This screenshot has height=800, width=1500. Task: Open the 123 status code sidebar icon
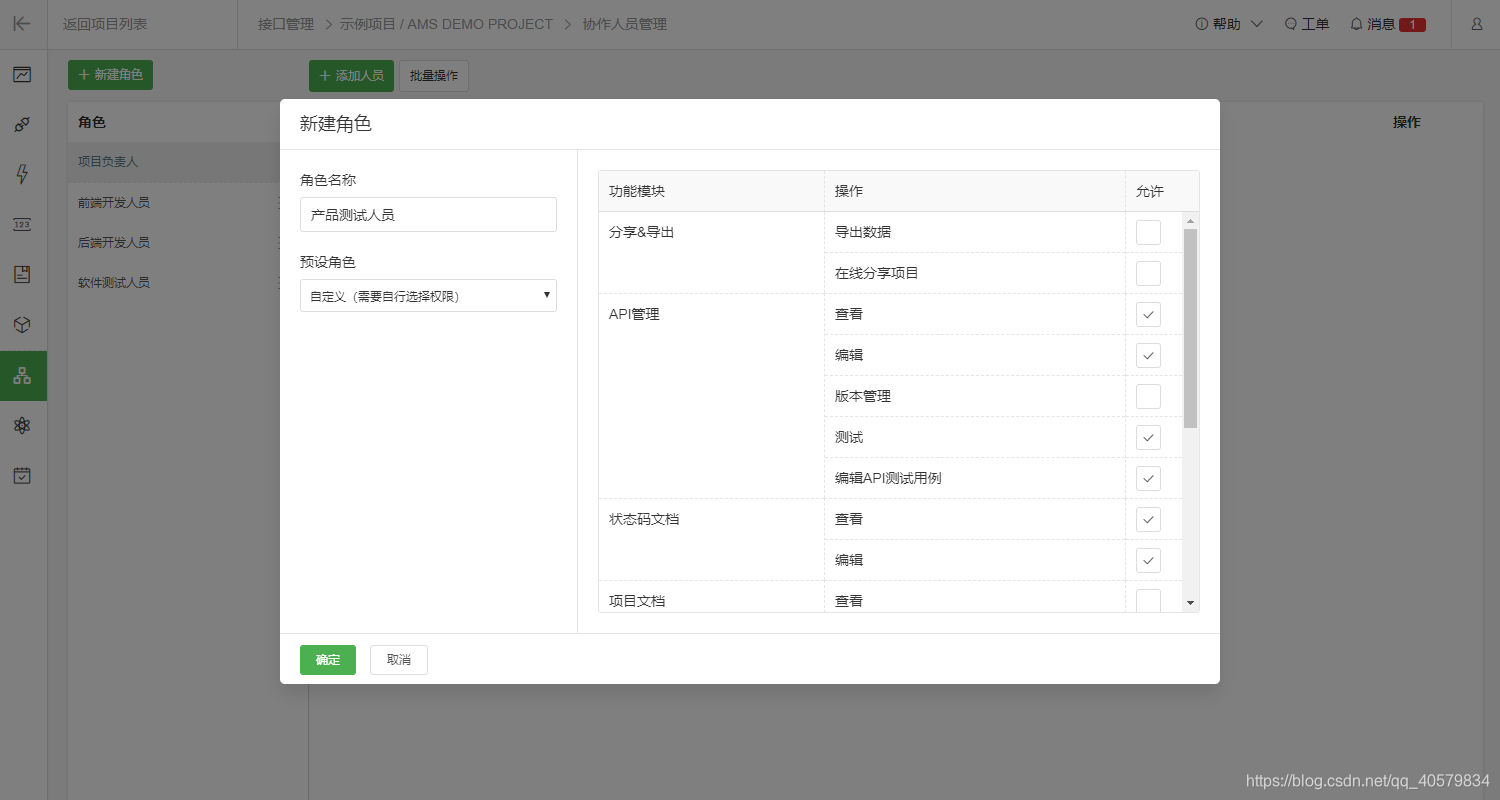pyautogui.click(x=22, y=224)
